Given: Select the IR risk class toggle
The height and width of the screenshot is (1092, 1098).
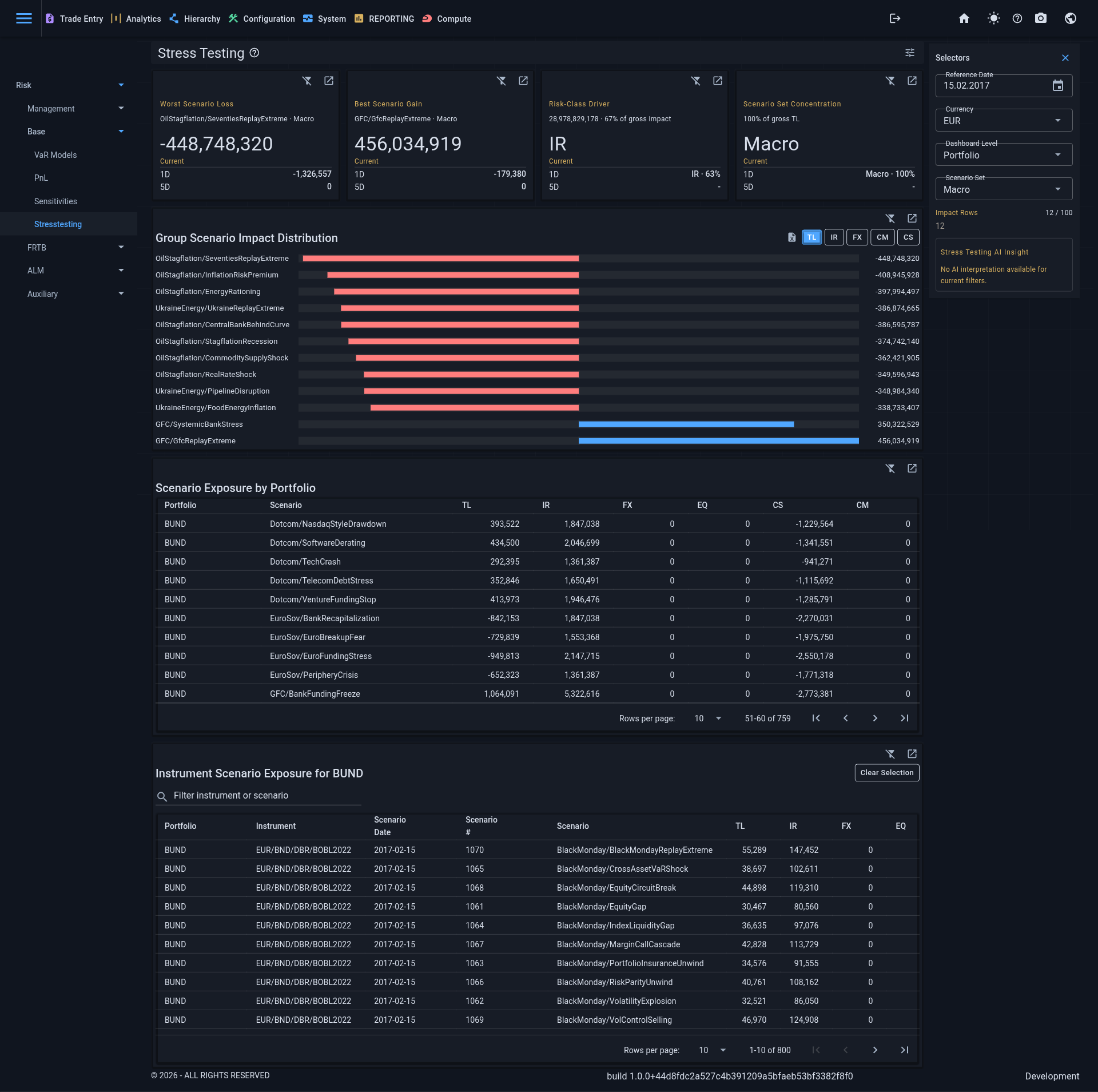Looking at the screenshot, I should pyautogui.click(x=834, y=237).
